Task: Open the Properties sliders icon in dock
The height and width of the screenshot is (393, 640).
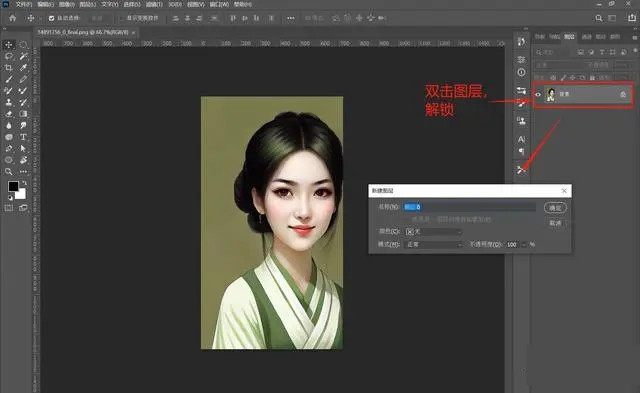Action: [x=521, y=60]
